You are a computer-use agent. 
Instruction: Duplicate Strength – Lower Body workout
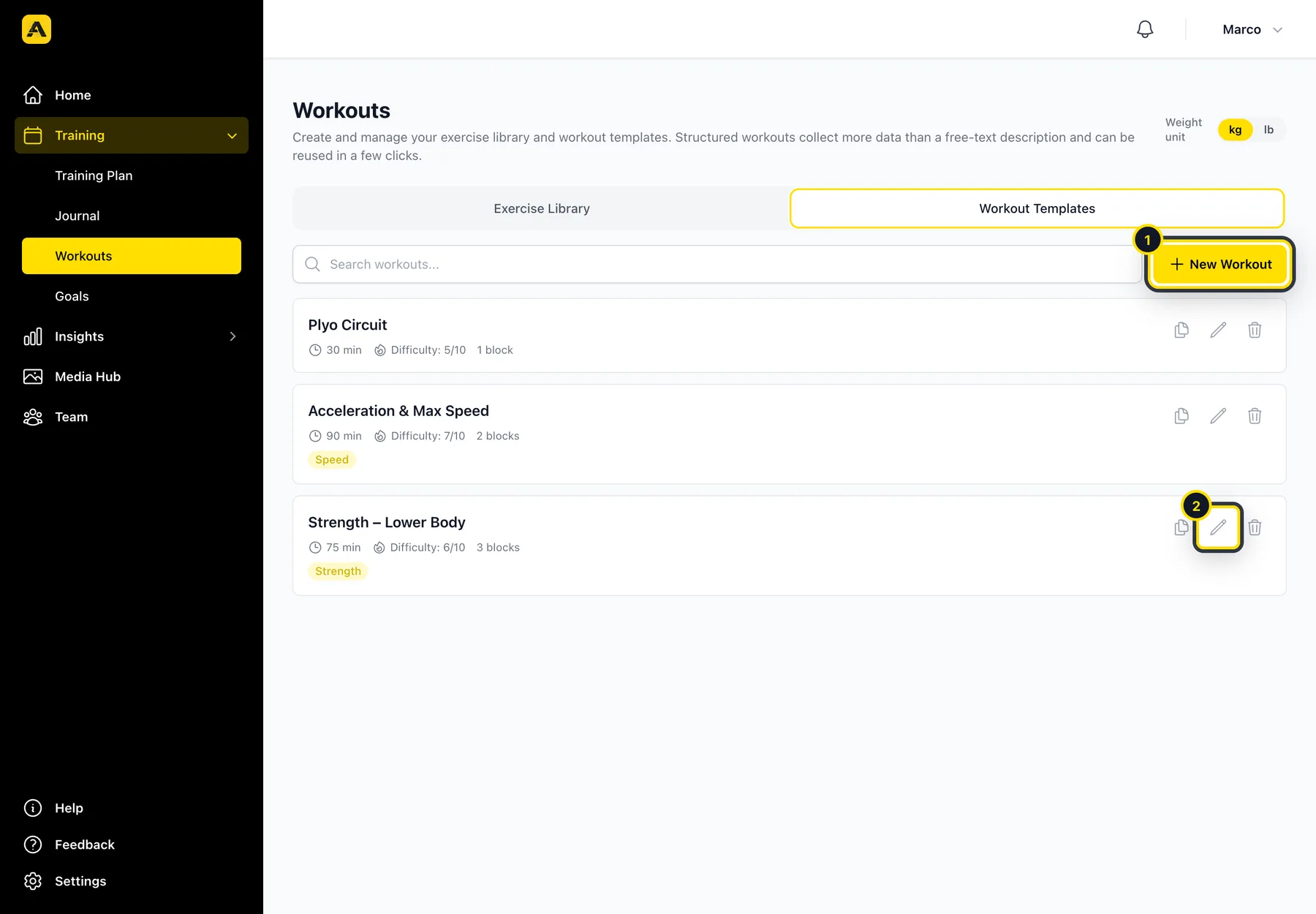click(1181, 528)
